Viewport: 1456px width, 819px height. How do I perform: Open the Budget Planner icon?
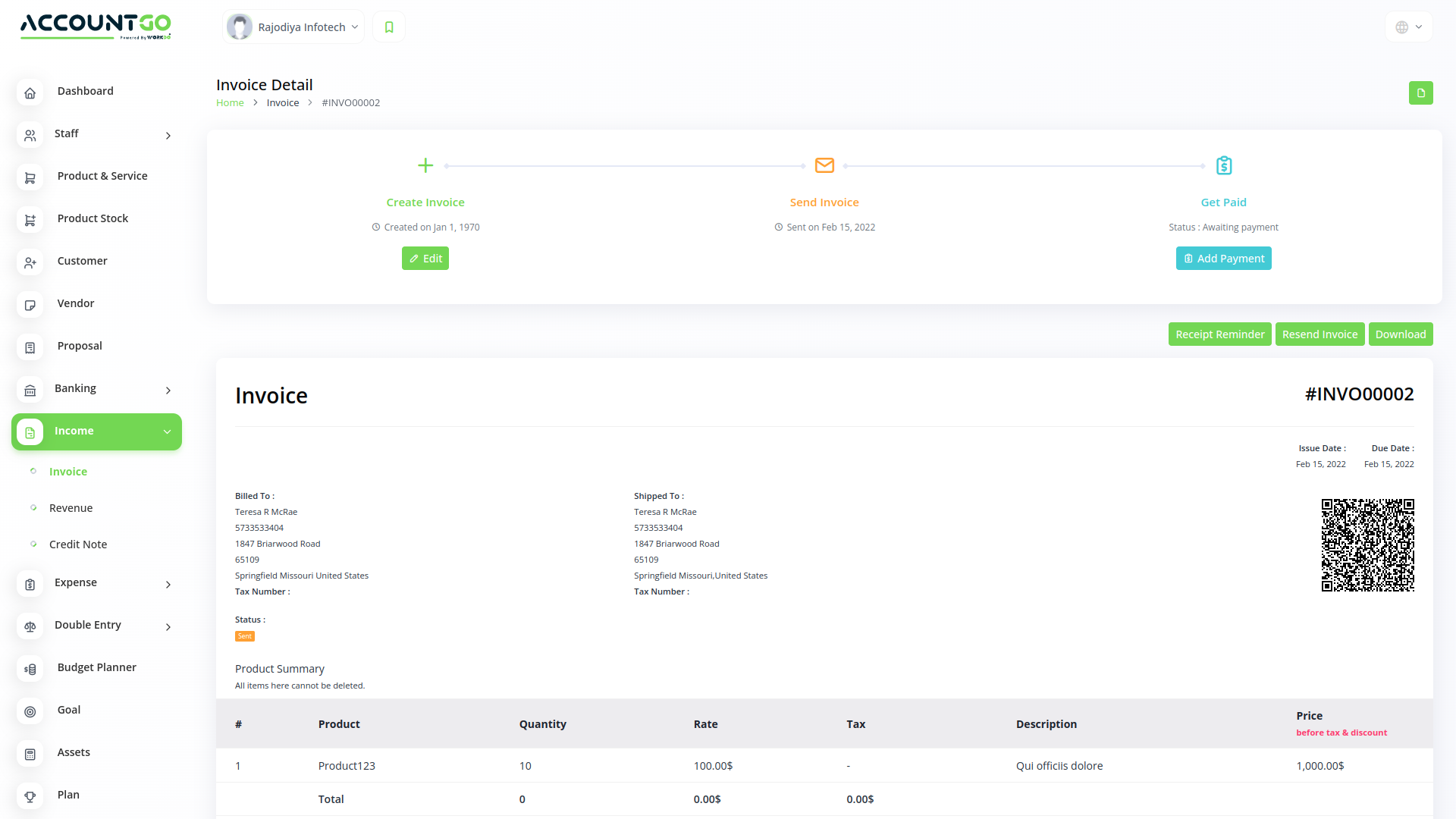30,668
